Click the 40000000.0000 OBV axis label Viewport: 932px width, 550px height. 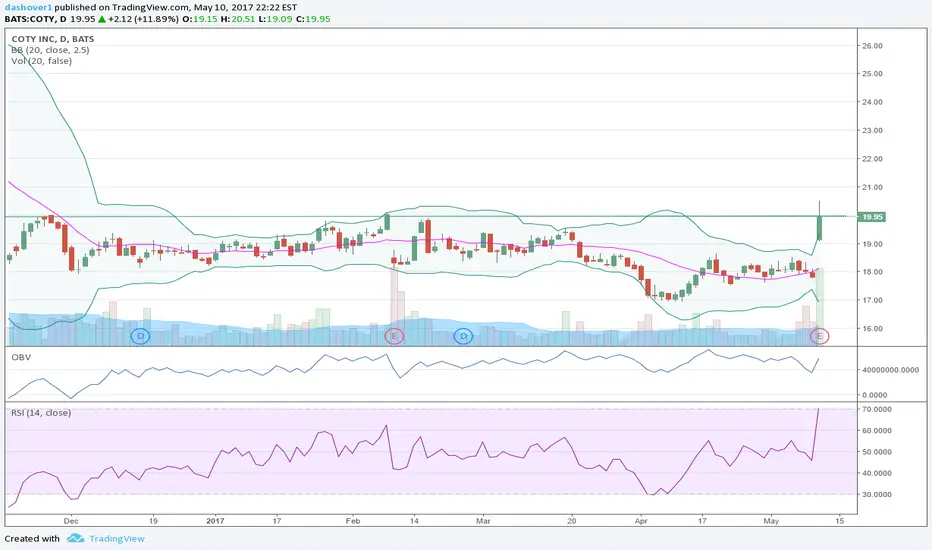(x=891, y=370)
